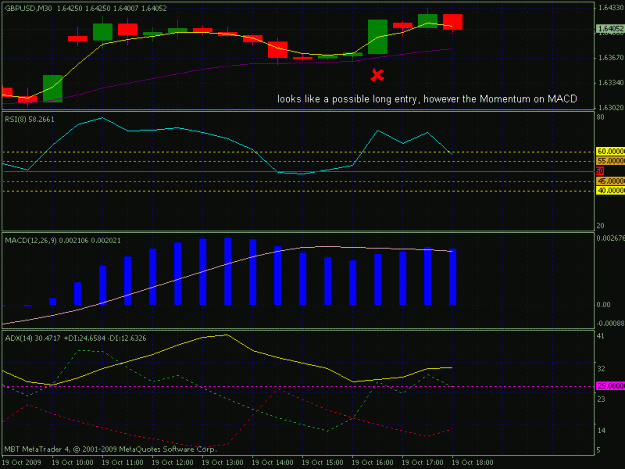625x469 pixels.
Task: Click the MBT MetaTrader 4 copyright text
Action: coord(110,449)
